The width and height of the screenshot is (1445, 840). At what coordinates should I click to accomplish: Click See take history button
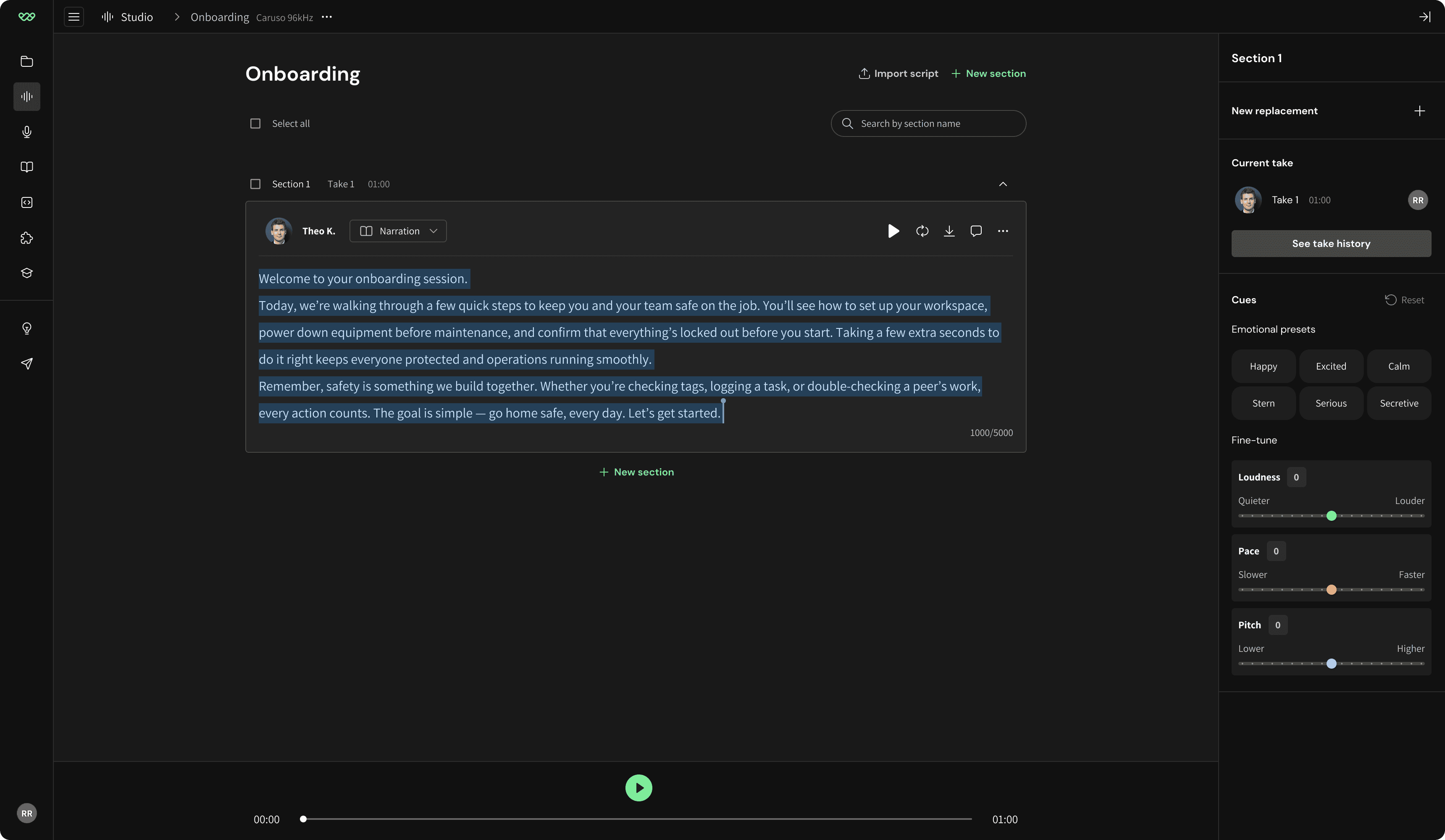[1331, 244]
